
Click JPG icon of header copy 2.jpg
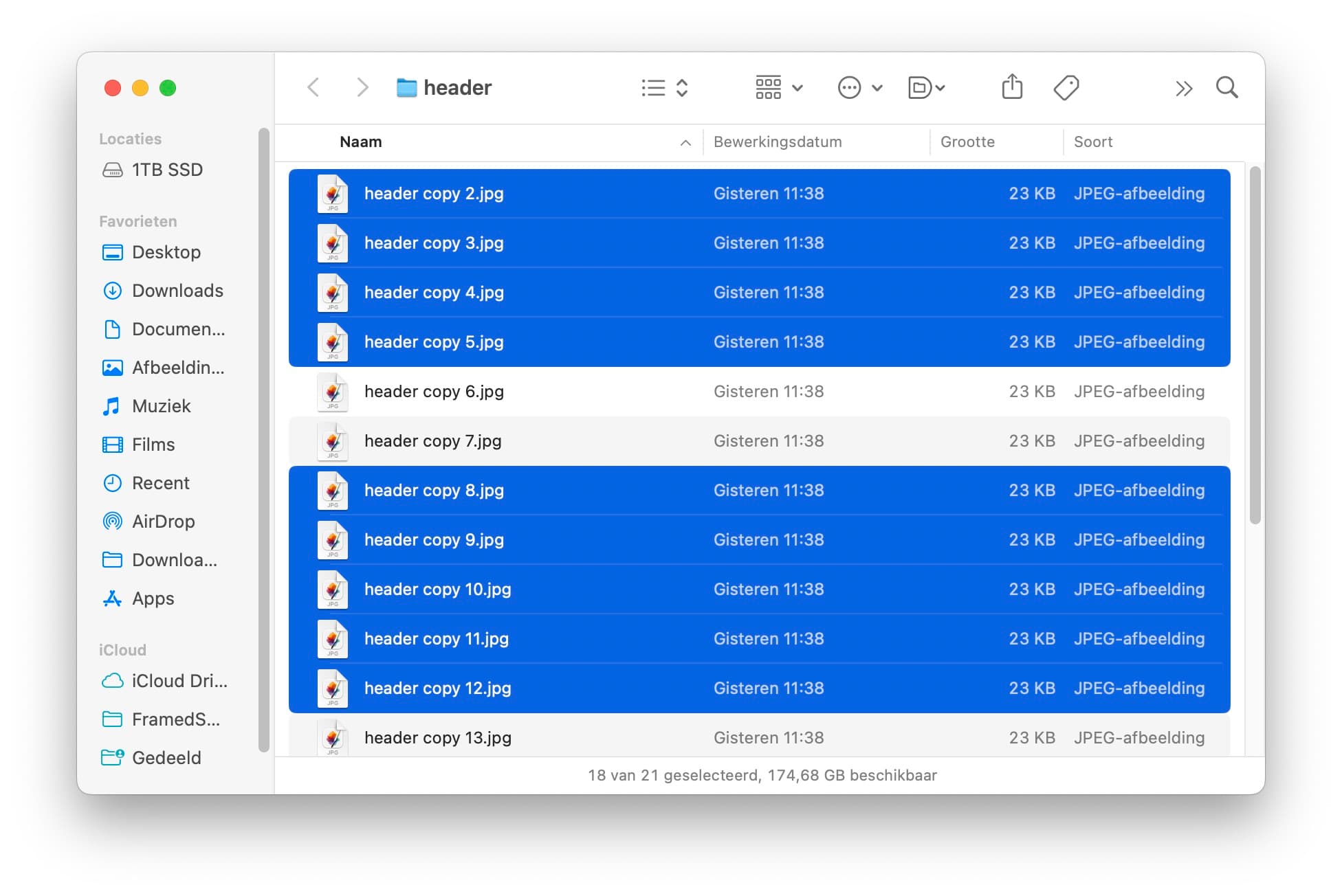coord(333,194)
